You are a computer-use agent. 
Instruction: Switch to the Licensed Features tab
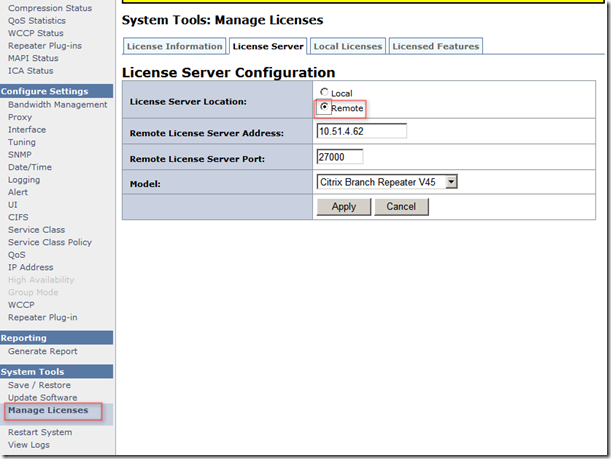point(436,46)
